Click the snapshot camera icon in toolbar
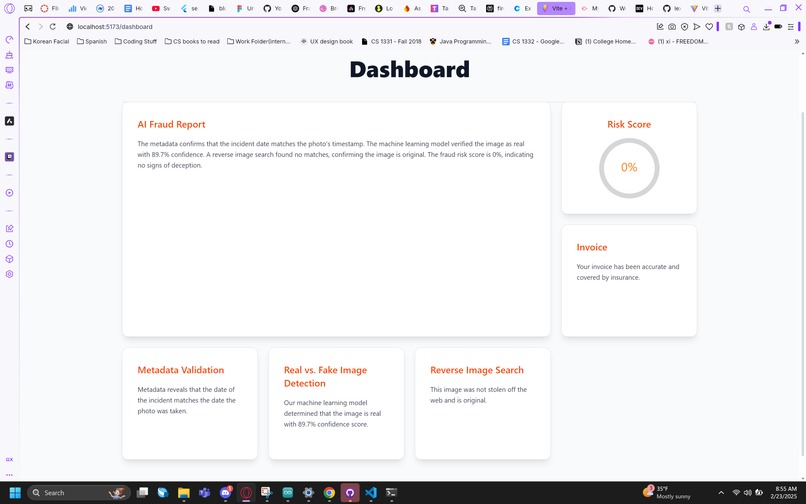806x504 pixels. (x=672, y=27)
